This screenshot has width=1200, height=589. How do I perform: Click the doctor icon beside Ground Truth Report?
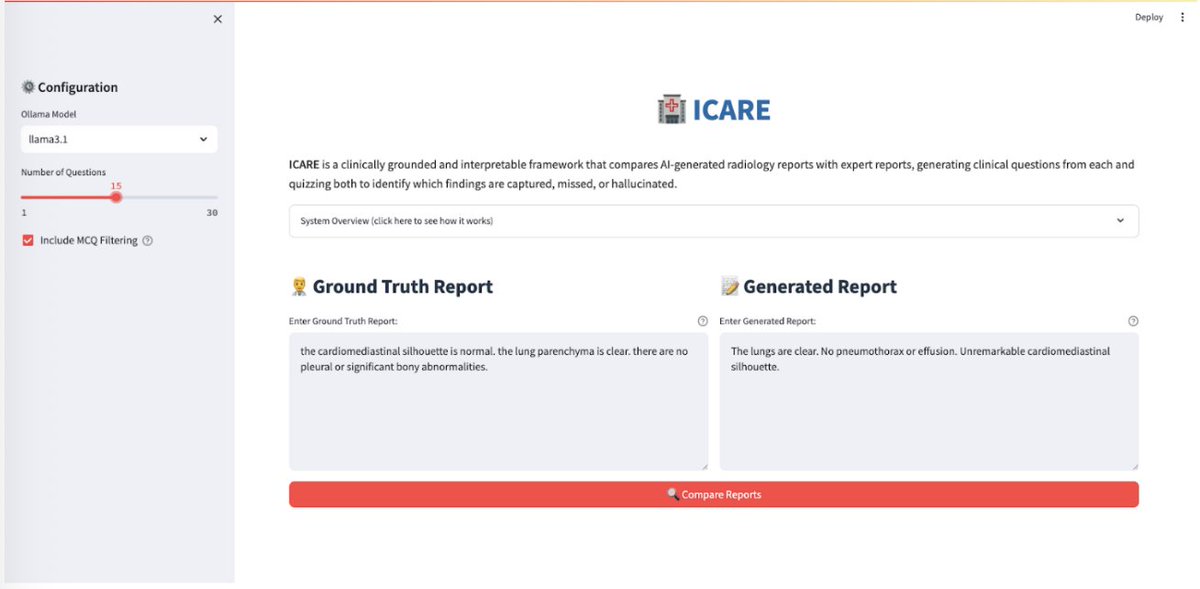[298, 287]
